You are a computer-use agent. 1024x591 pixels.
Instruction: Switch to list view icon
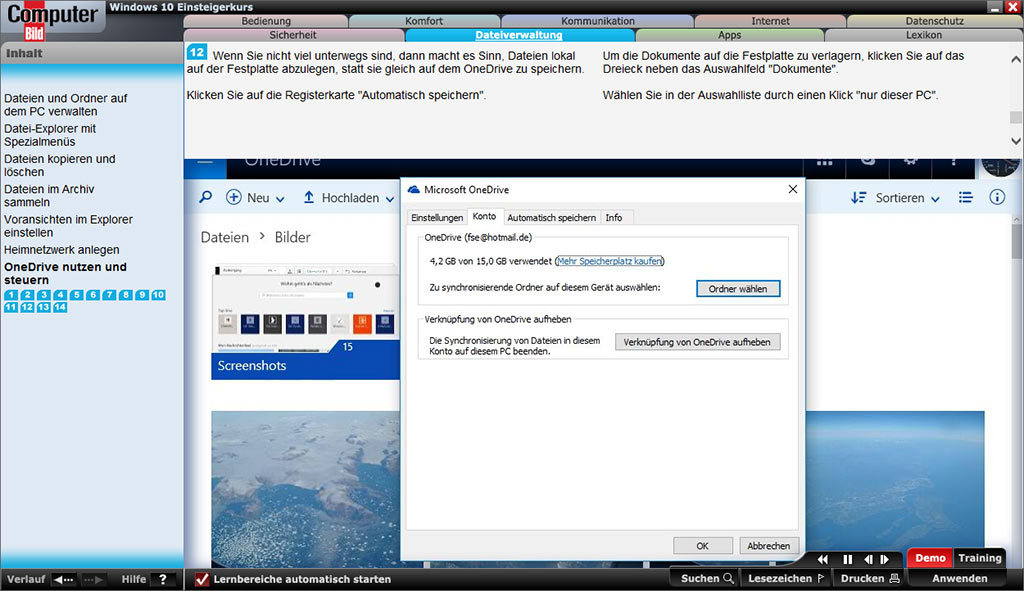pos(965,197)
